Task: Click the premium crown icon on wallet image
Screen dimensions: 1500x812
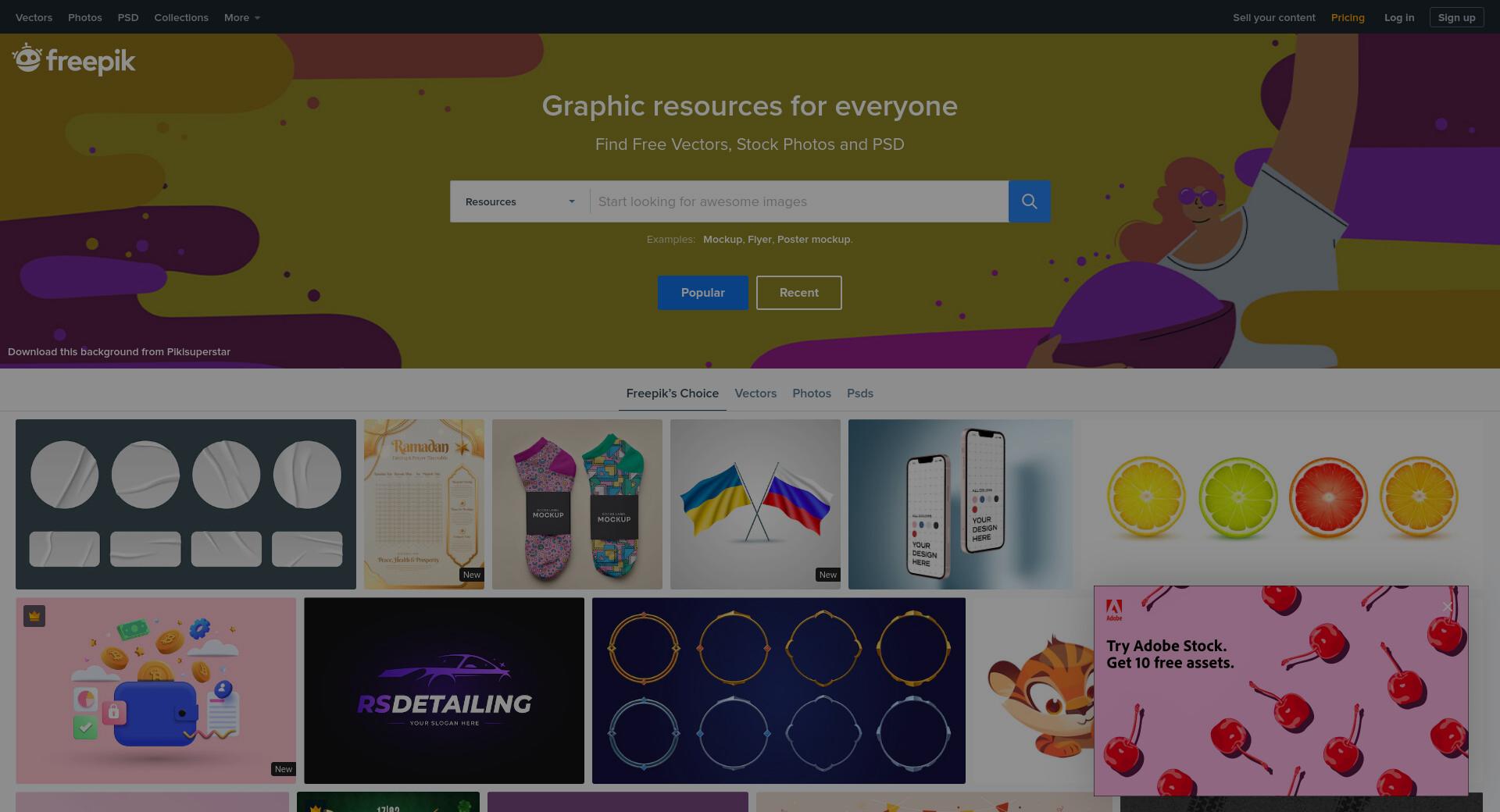Action: point(34,616)
